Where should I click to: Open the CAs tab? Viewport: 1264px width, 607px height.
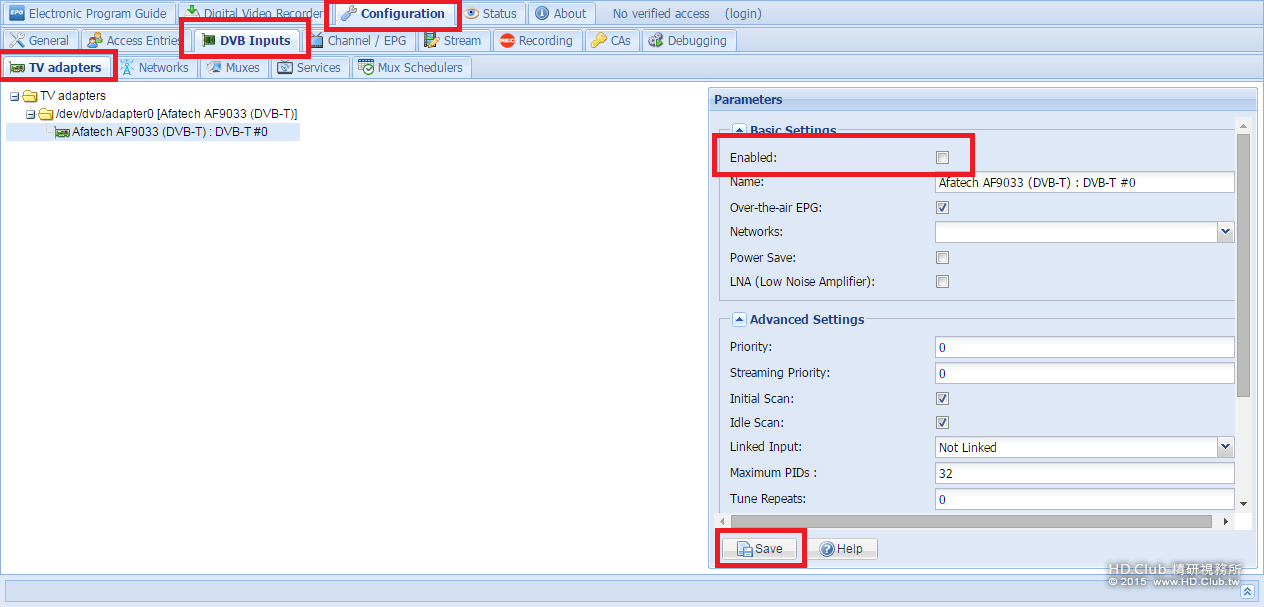[x=611, y=41]
